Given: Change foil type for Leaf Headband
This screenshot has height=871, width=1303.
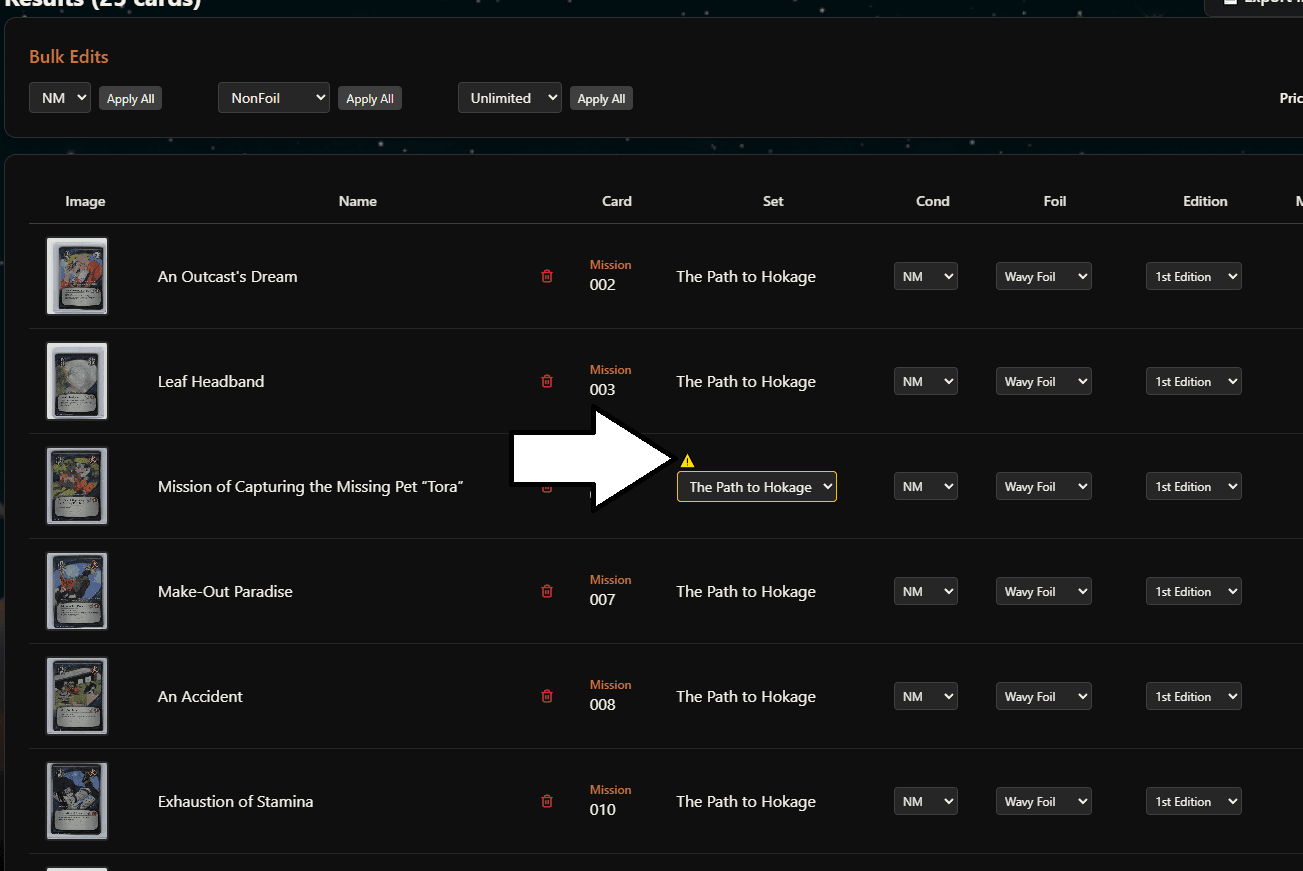Looking at the screenshot, I should coord(1043,382).
